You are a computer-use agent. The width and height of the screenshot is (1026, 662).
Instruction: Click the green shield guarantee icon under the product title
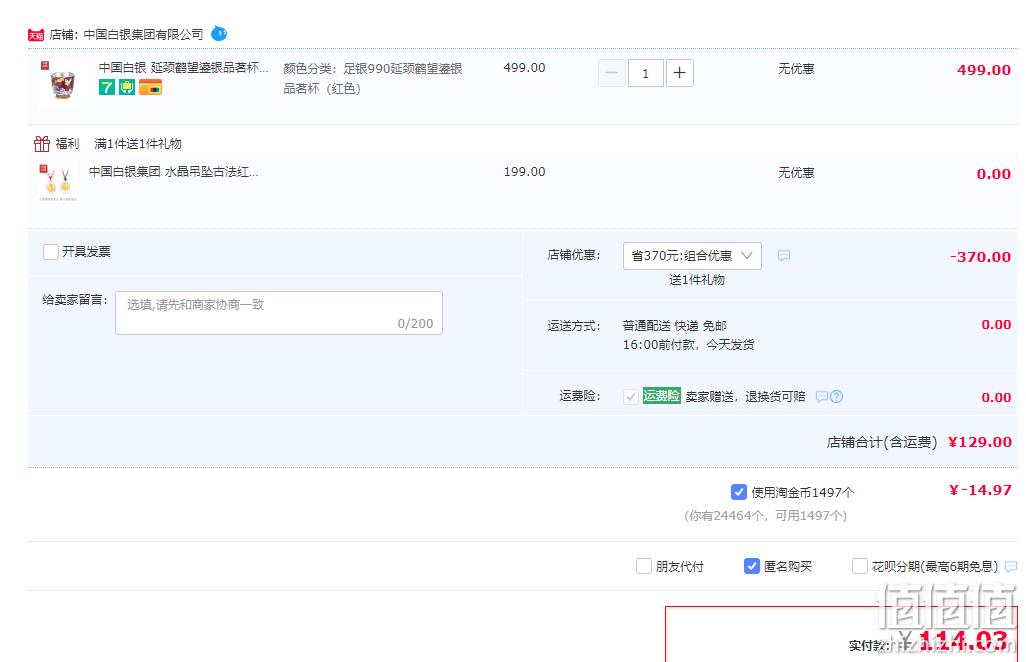127,87
